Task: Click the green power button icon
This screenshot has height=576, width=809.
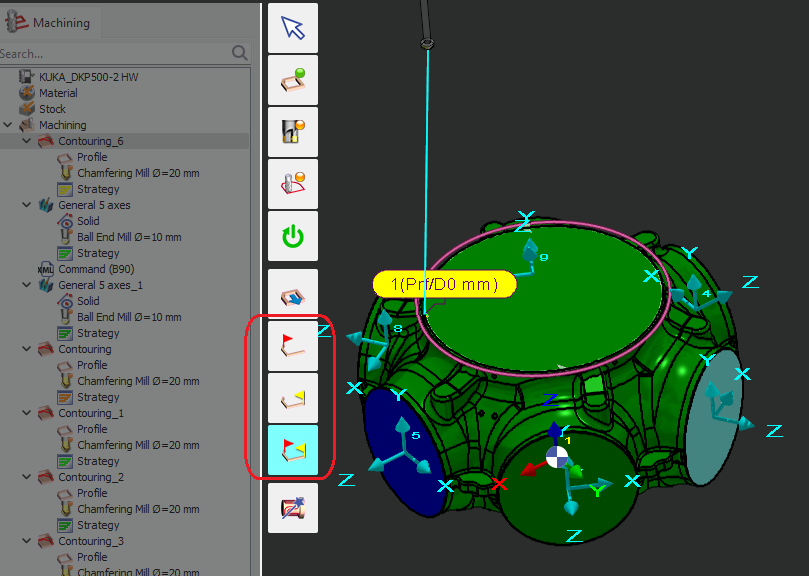Action: click(x=293, y=237)
